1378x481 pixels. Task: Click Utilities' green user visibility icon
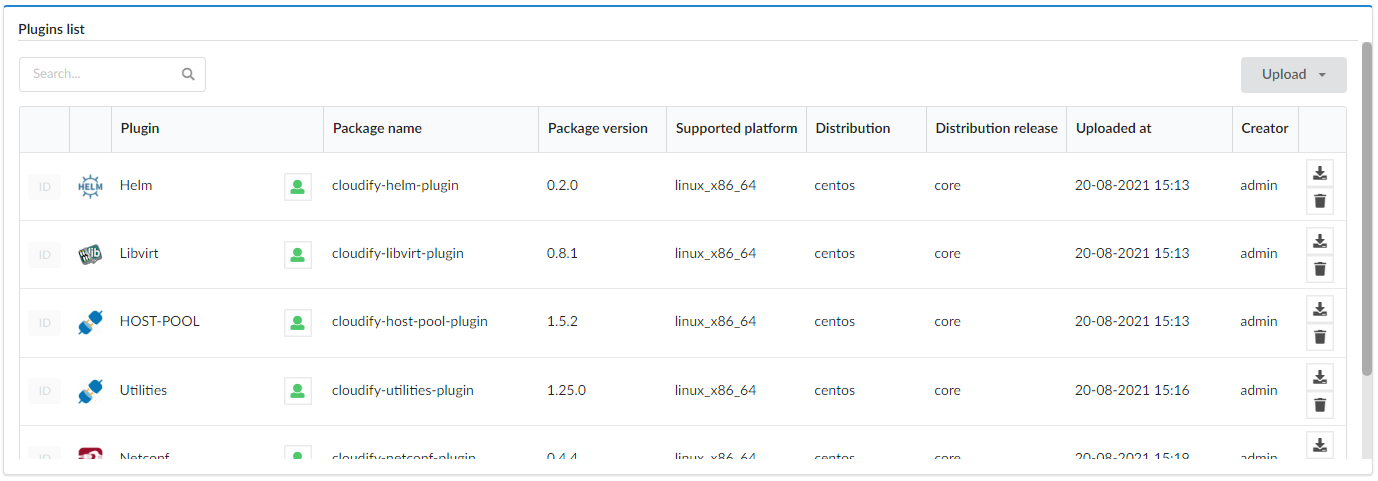point(298,391)
